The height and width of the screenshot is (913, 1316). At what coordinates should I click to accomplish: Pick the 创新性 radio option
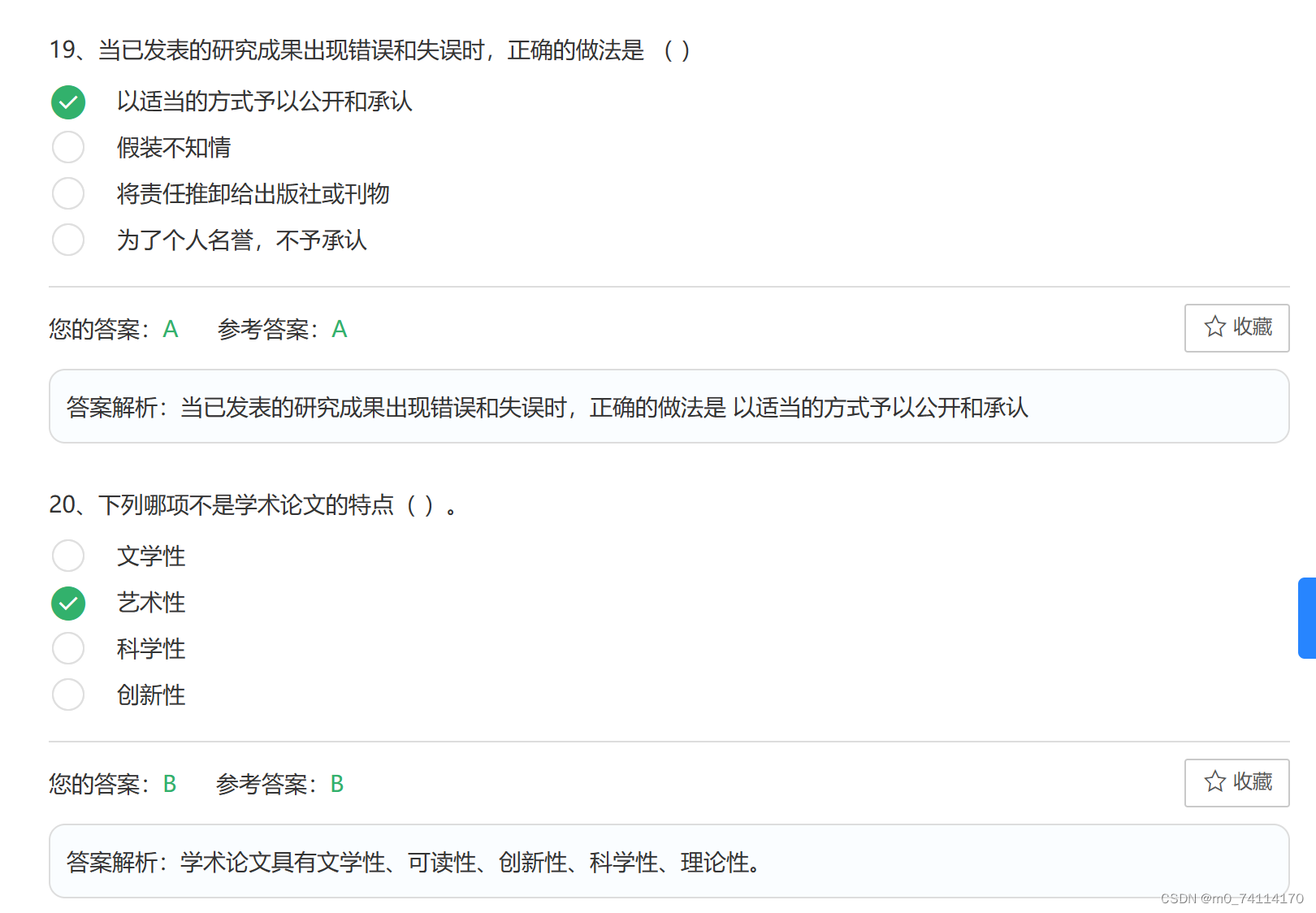pos(68,695)
